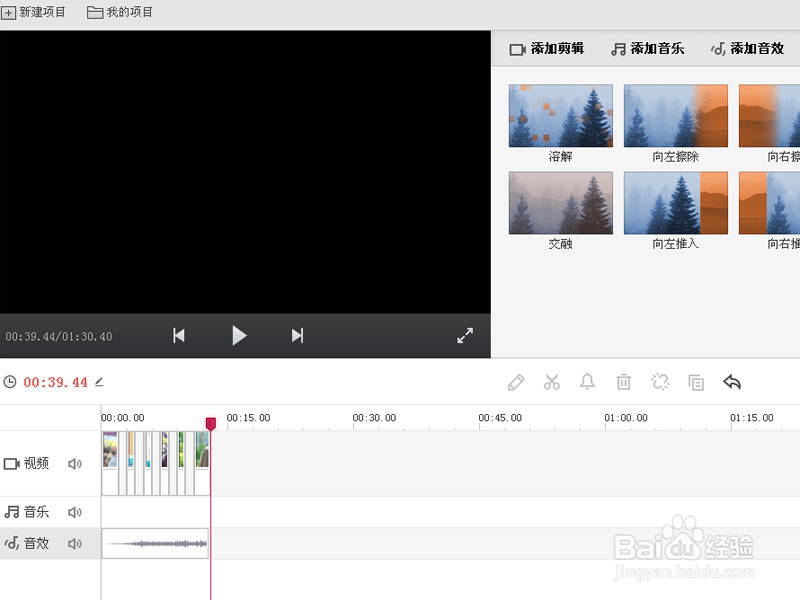Click the 01:15.00 mark on timeline ruler
The width and height of the screenshot is (800, 600).
pos(752,418)
